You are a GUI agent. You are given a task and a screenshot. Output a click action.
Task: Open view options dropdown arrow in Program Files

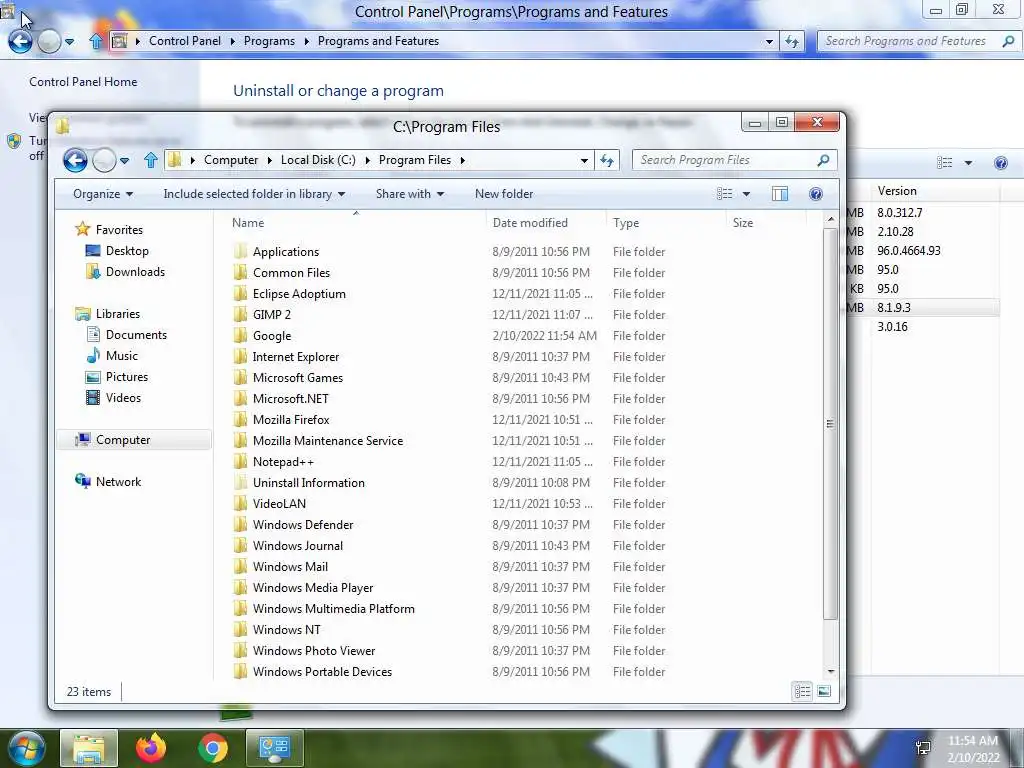[746, 194]
